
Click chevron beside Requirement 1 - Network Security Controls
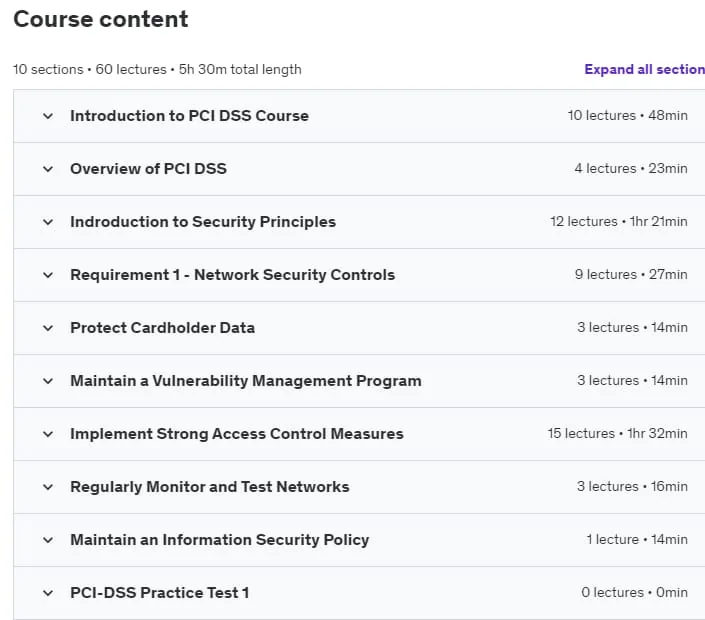pyautogui.click(x=48, y=275)
